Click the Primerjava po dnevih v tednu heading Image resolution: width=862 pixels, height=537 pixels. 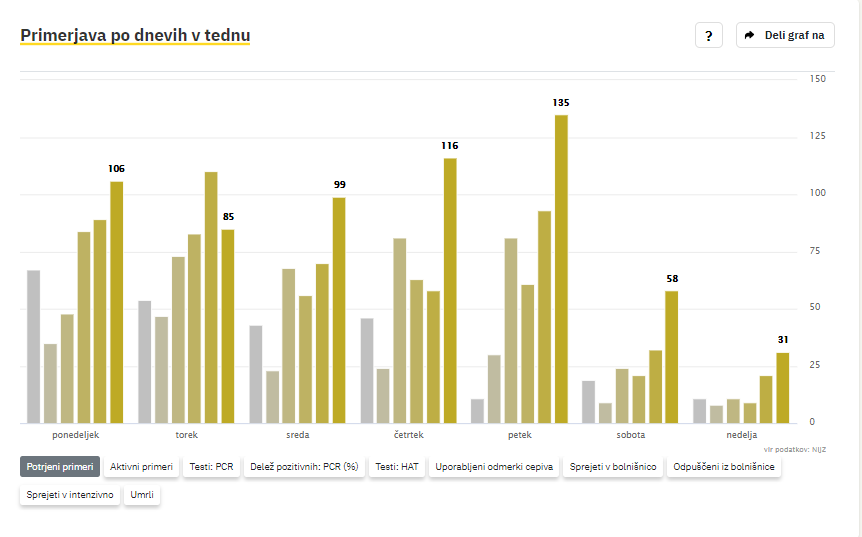135,35
